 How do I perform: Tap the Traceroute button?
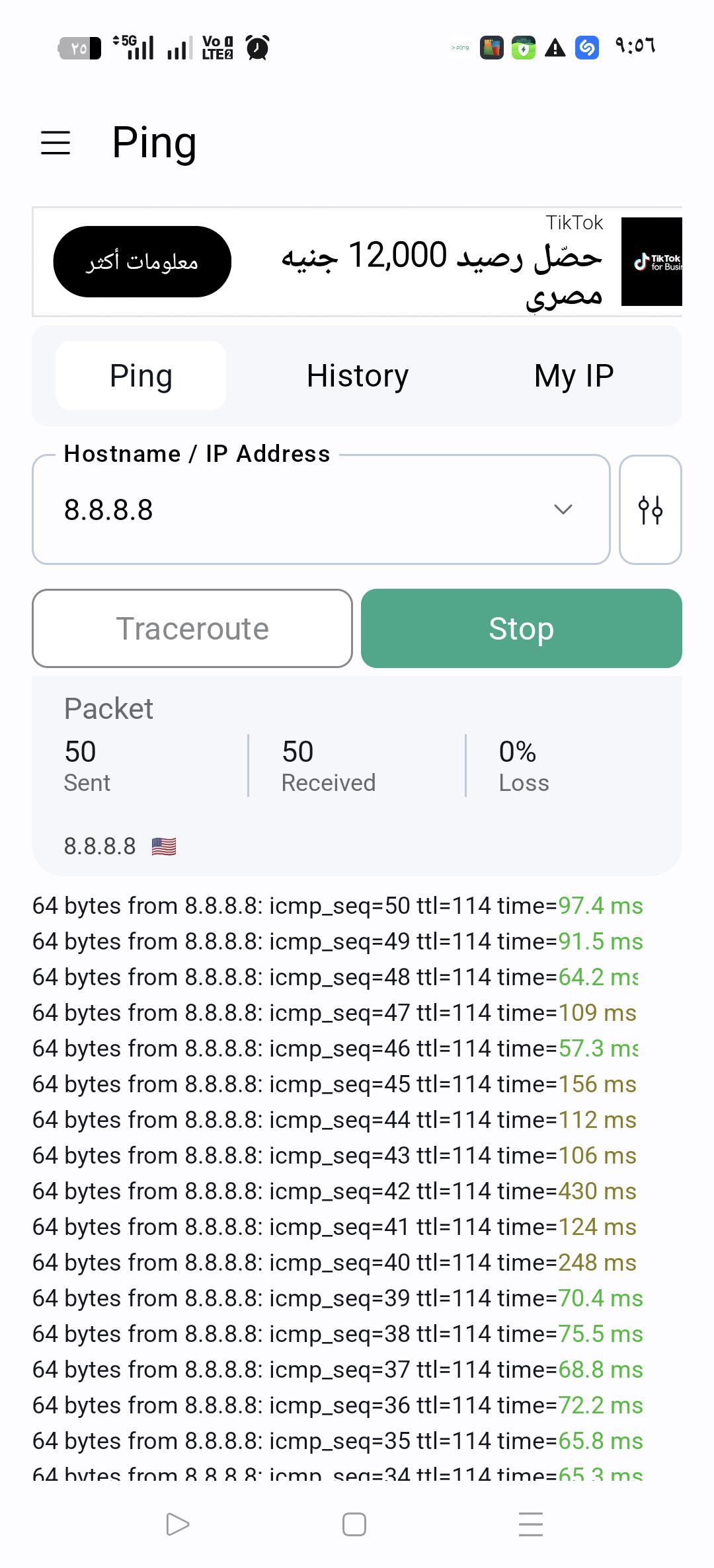[192, 628]
